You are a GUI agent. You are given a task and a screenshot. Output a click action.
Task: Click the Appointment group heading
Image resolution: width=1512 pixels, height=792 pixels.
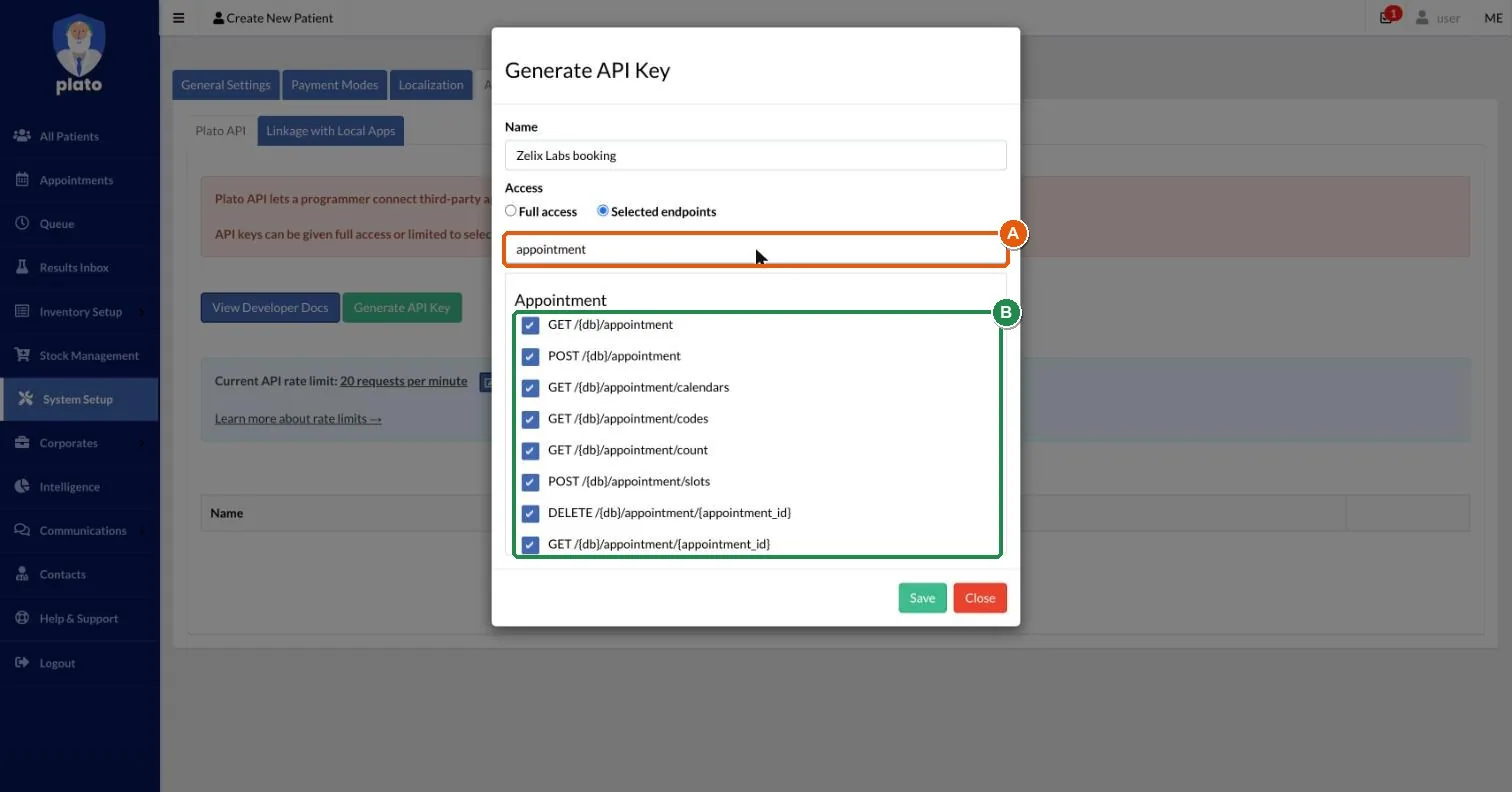(560, 300)
